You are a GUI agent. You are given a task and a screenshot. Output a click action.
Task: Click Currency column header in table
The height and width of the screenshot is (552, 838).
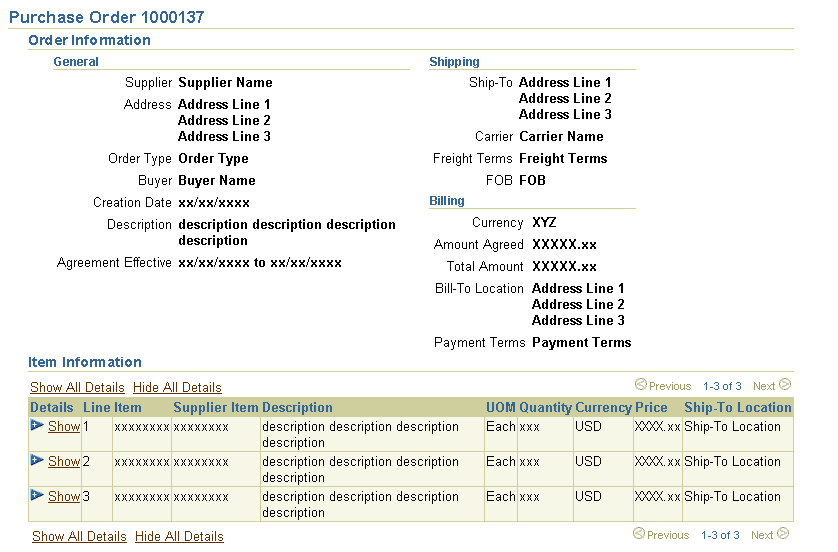point(603,407)
